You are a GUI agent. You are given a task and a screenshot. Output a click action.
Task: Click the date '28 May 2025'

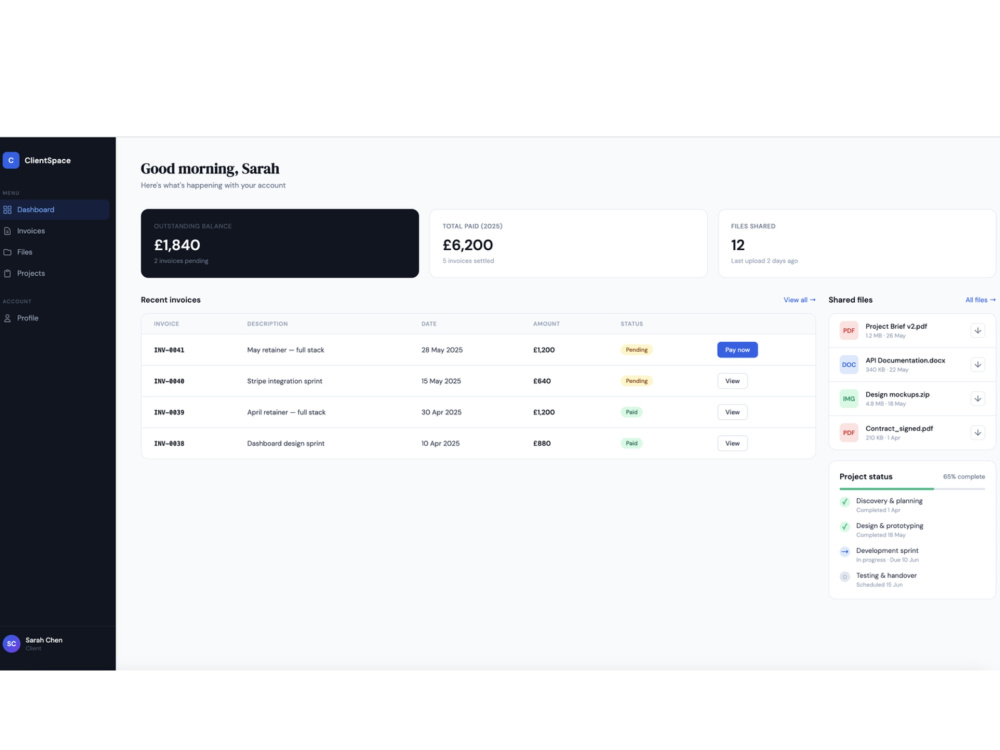click(x=442, y=350)
